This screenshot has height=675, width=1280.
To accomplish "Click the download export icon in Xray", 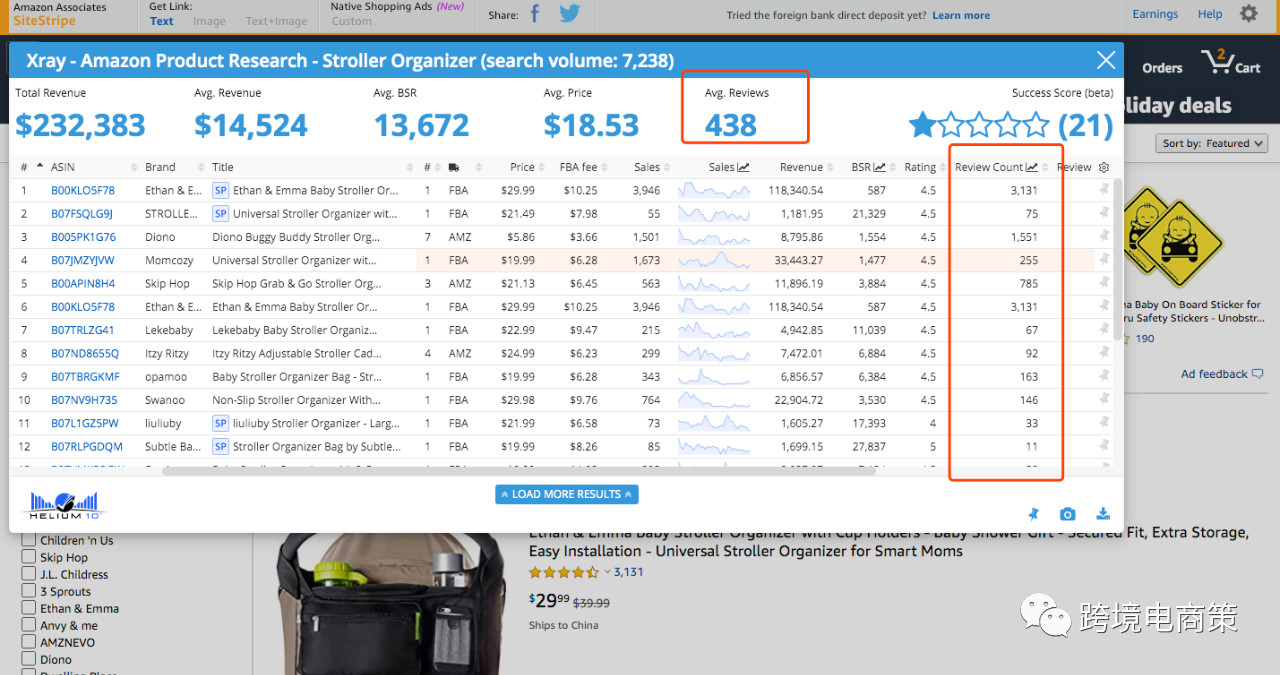I will coord(1103,514).
